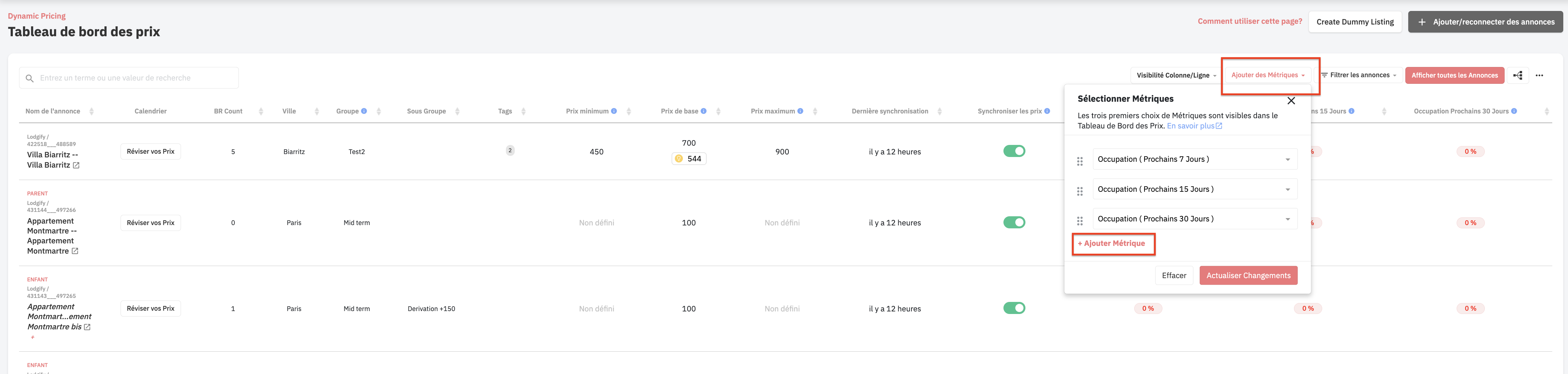Click the share/hierarchy icon button
The width and height of the screenshot is (1568, 374).
[1518, 75]
